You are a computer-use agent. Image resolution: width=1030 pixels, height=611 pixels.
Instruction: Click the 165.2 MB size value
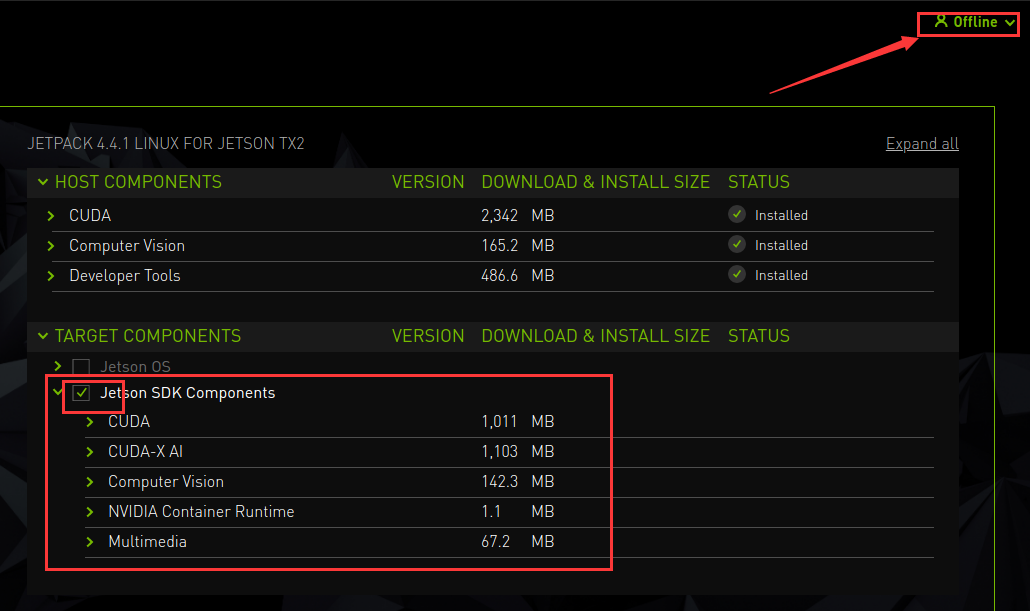(518, 246)
